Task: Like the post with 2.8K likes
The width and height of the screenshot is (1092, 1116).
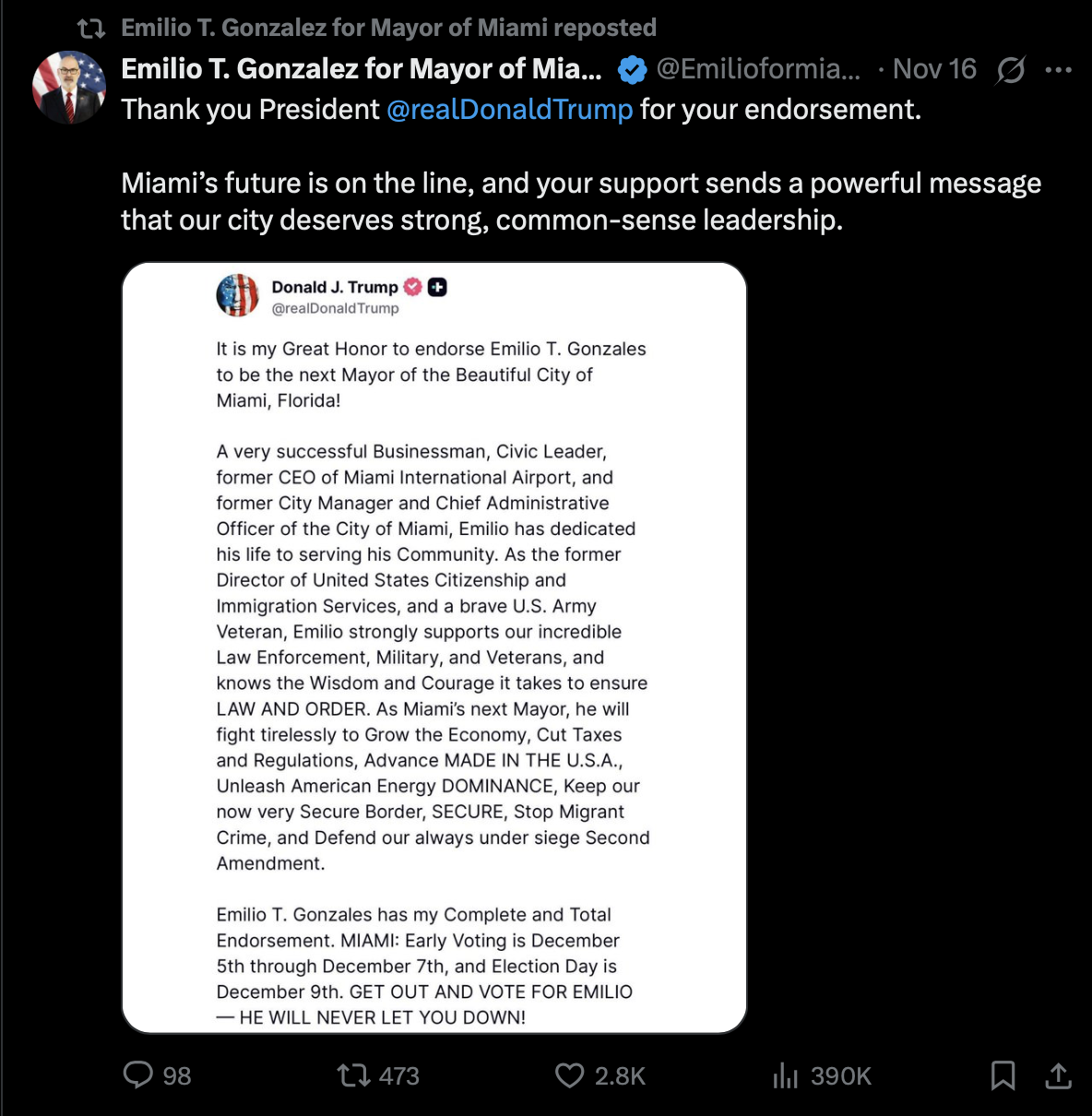Action: (x=570, y=1075)
